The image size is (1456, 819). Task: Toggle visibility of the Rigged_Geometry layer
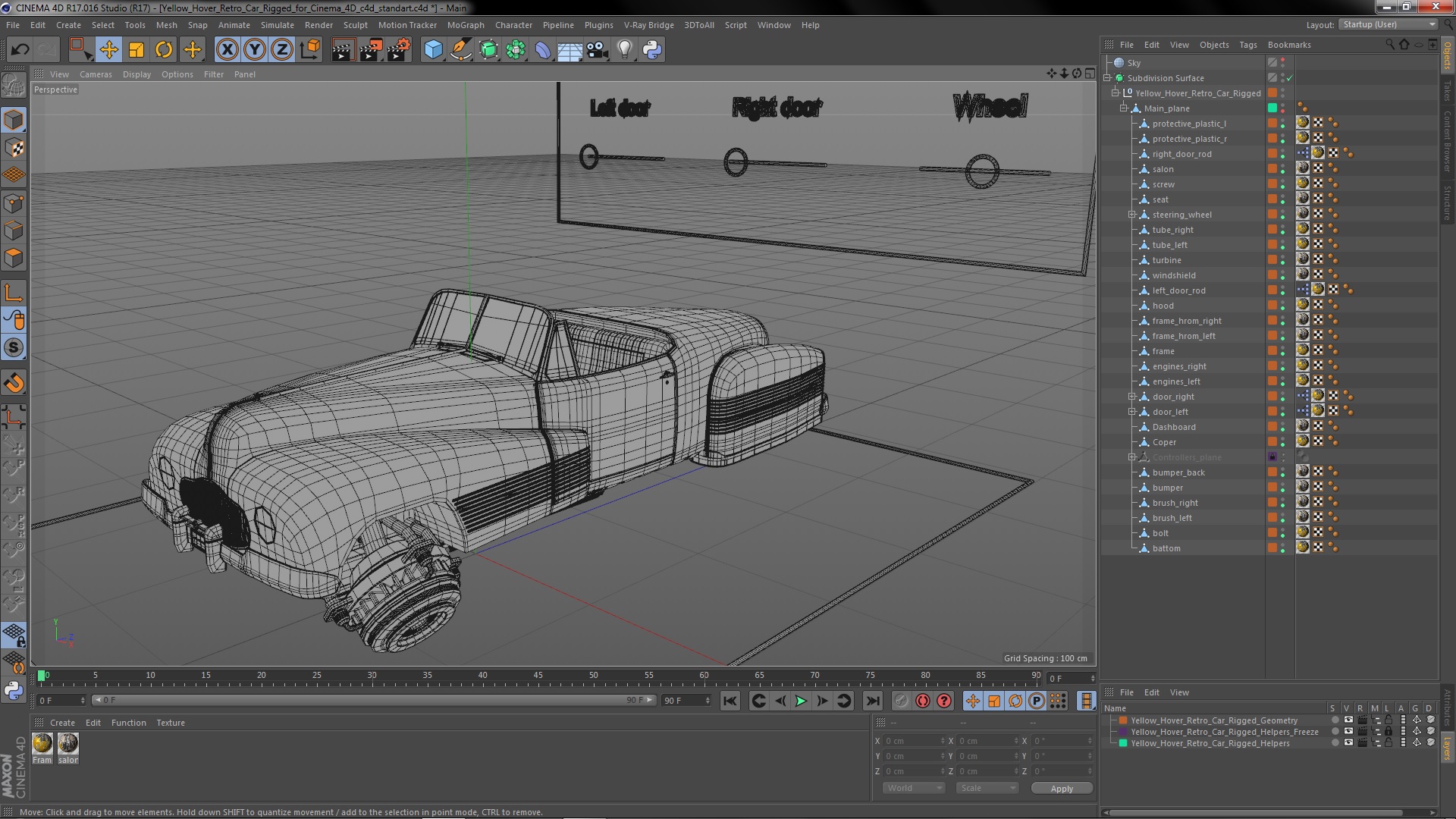[1348, 720]
